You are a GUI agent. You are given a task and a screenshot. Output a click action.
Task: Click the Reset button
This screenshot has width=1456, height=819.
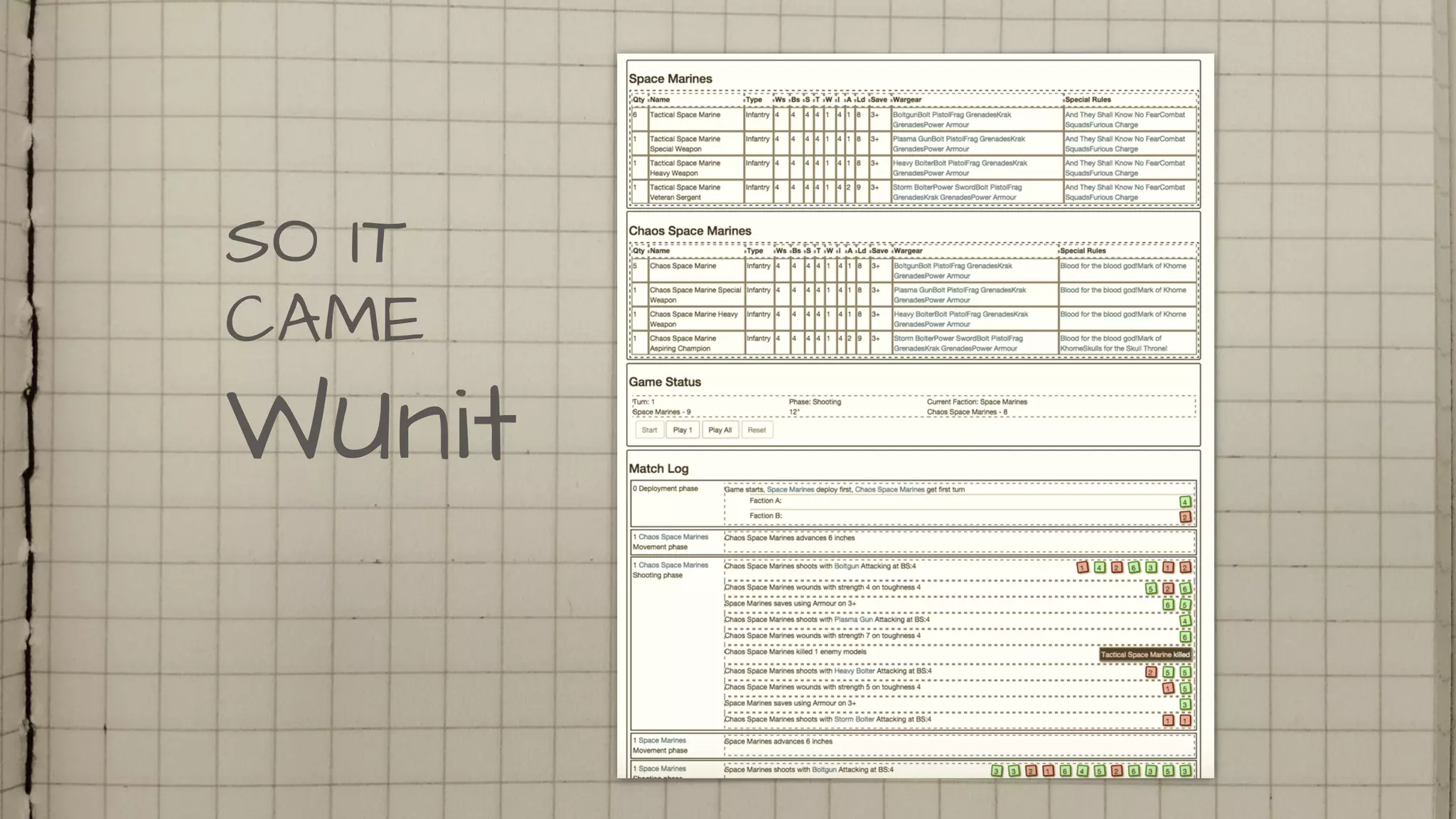click(x=756, y=430)
